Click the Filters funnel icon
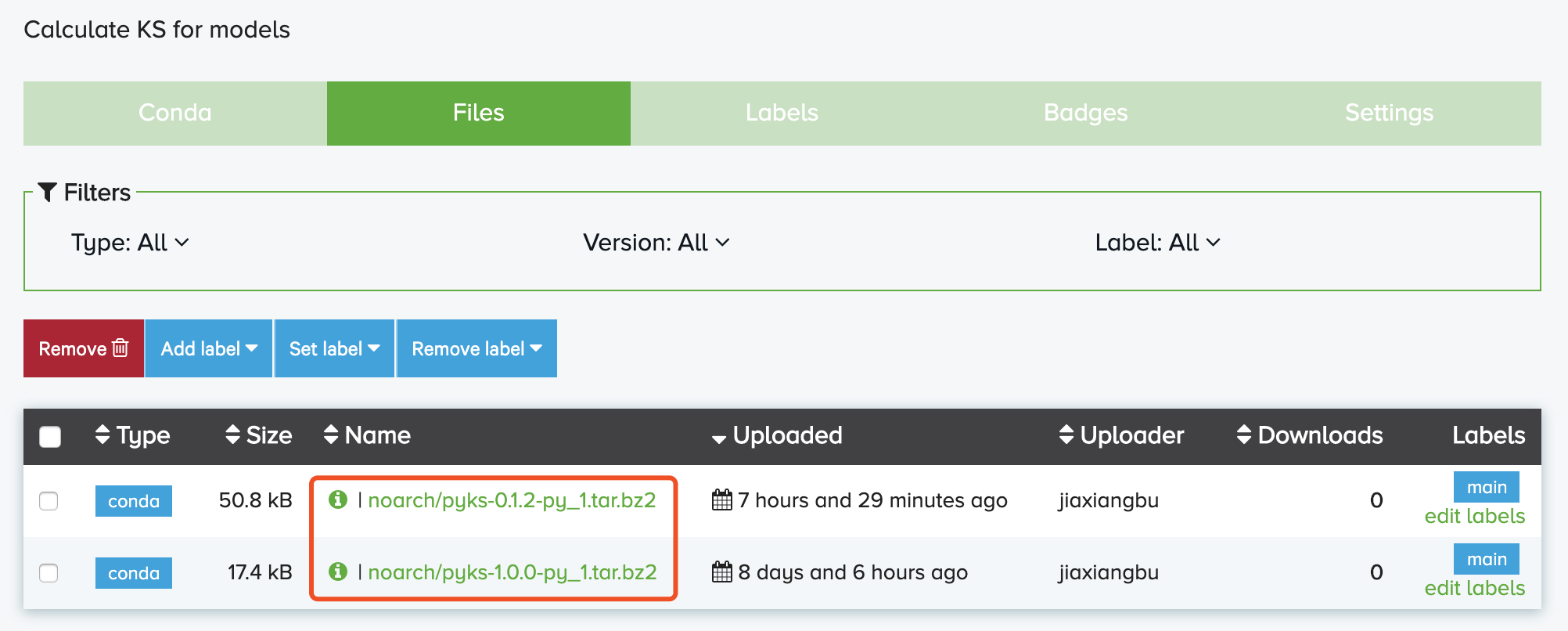Image resolution: width=1568 pixels, height=631 pixels. [x=48, y=192]
